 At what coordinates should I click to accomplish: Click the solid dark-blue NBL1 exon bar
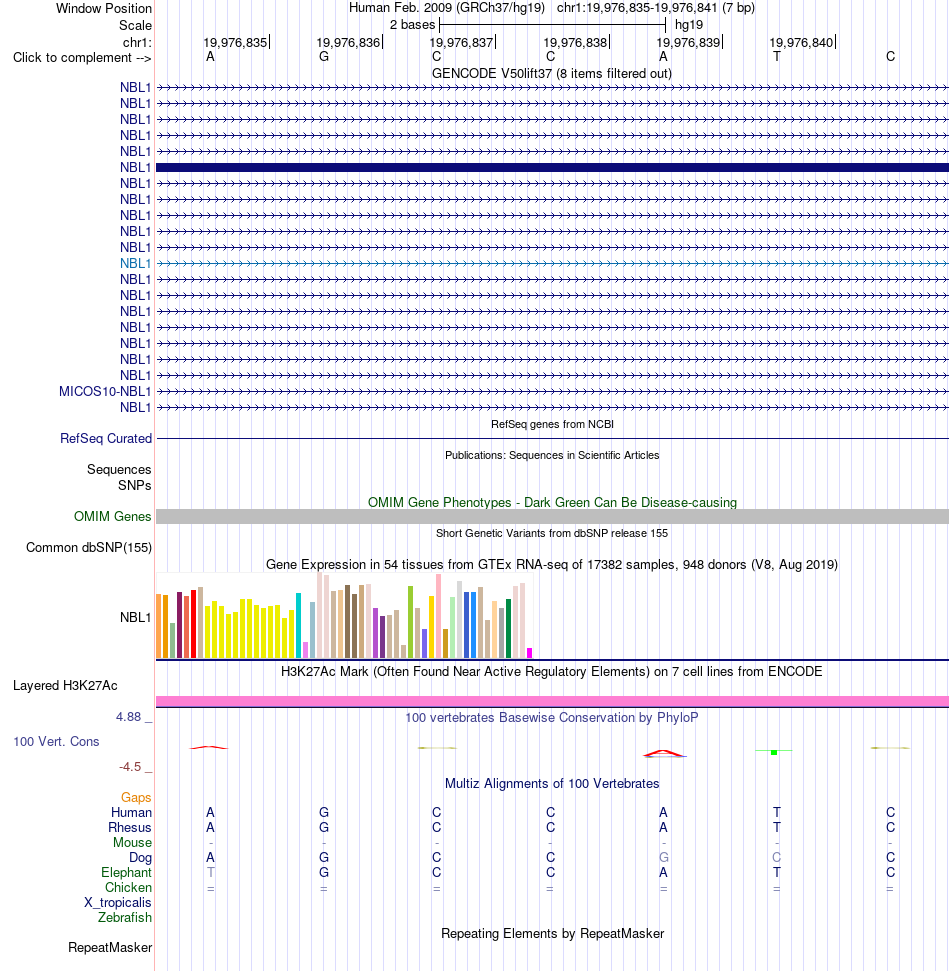pyautogui.click(x=552, y=167)
